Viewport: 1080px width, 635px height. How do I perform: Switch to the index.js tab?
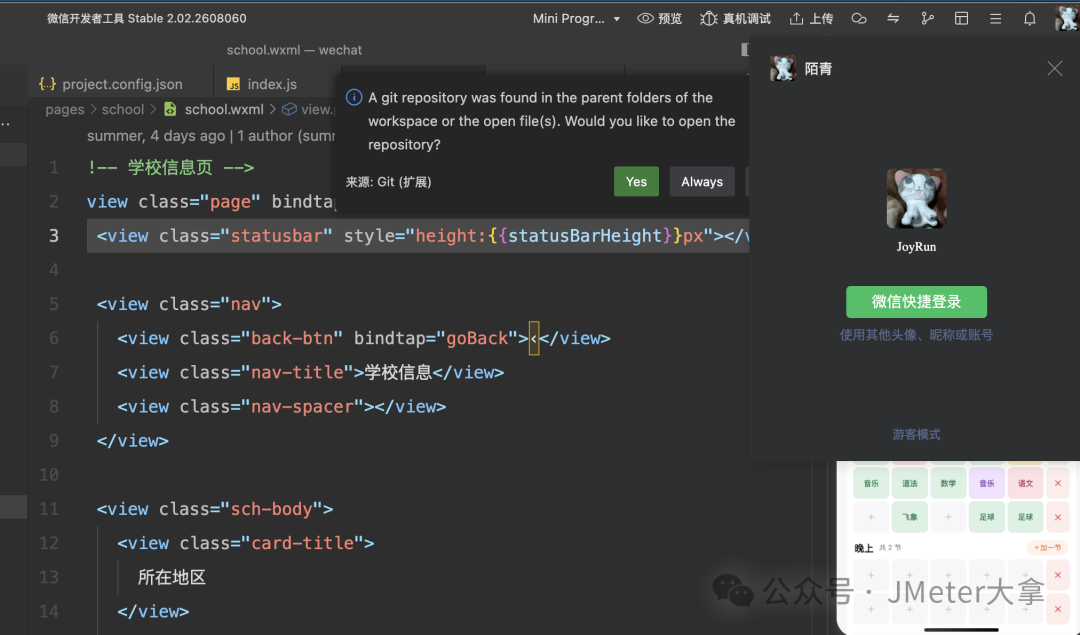[x=272, y=84]
